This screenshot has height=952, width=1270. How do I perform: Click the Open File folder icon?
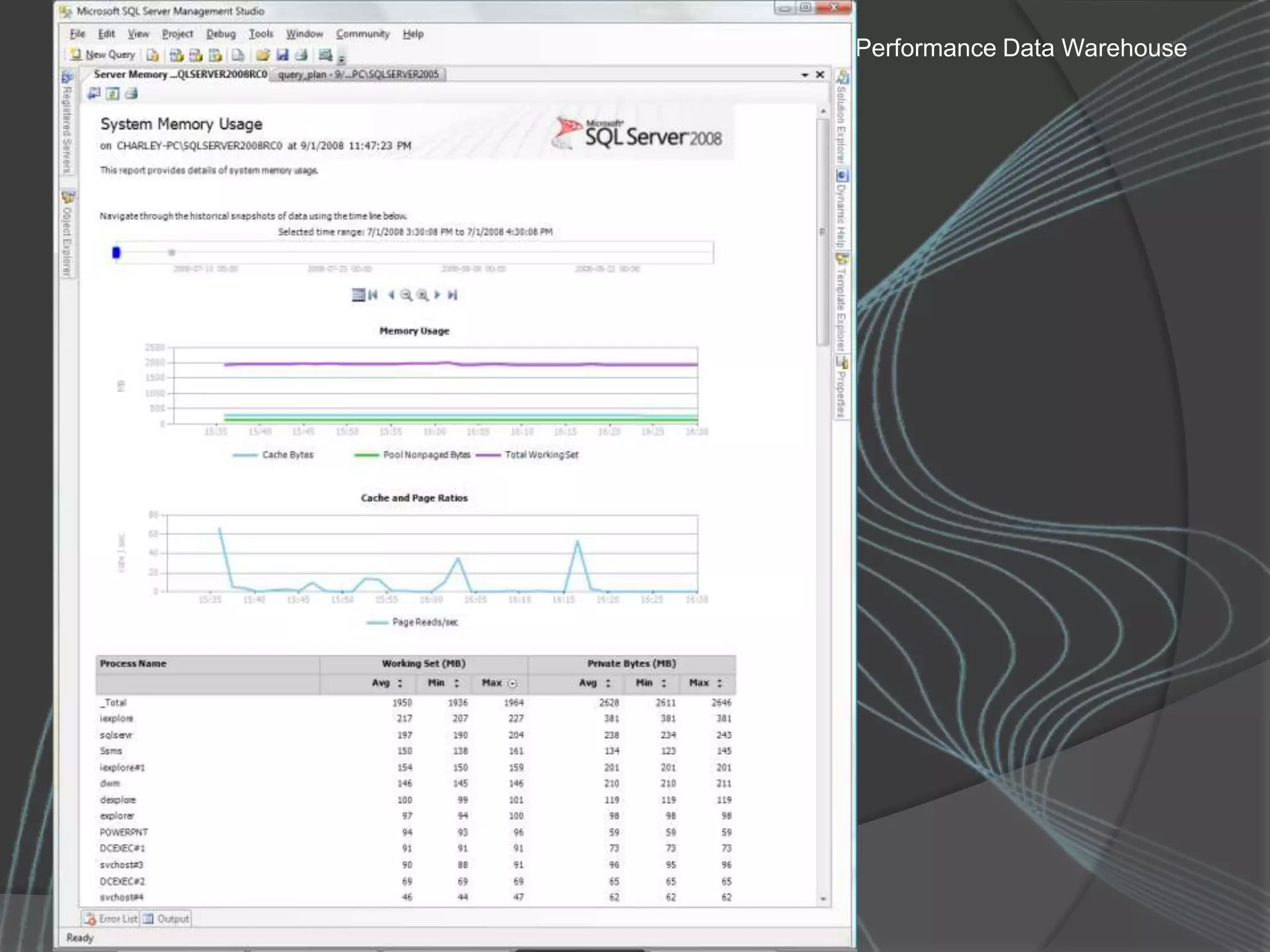pos(263,55)
